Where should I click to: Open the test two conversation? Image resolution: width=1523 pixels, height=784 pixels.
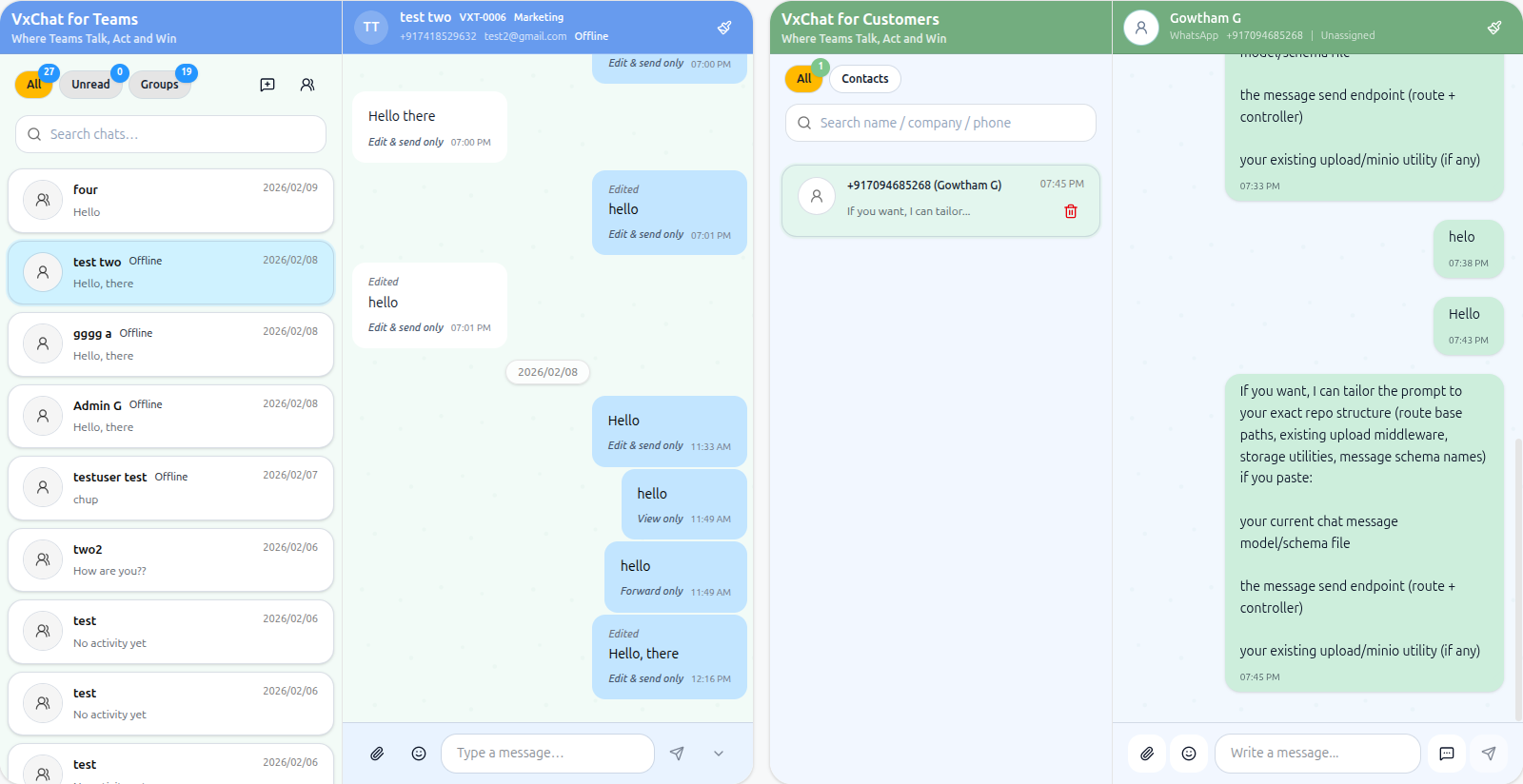click(x=170, y=272)
